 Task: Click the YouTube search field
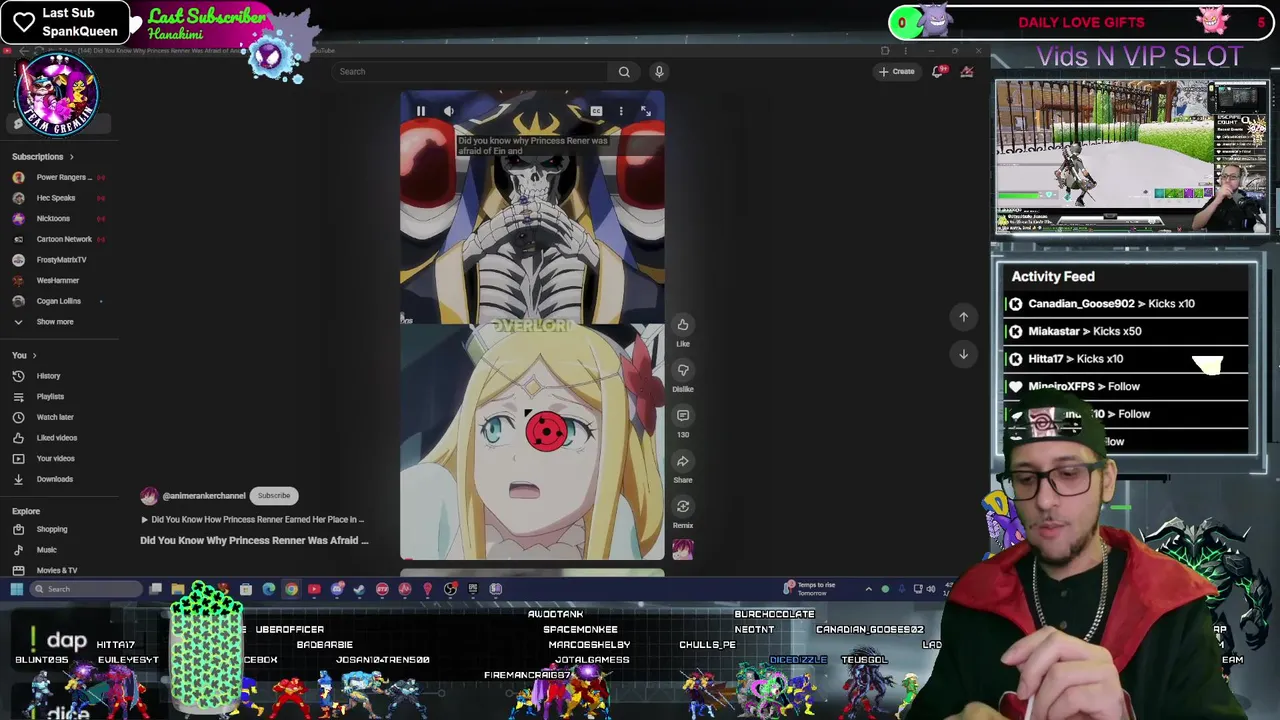(x=470, y=71)
